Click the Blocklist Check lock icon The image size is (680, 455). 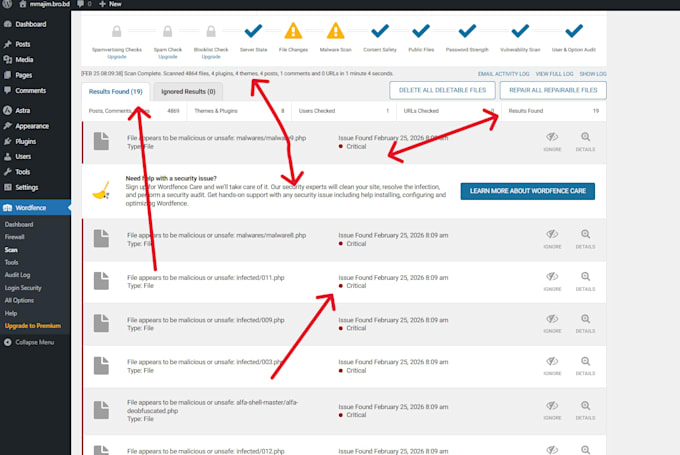(211, 31)
